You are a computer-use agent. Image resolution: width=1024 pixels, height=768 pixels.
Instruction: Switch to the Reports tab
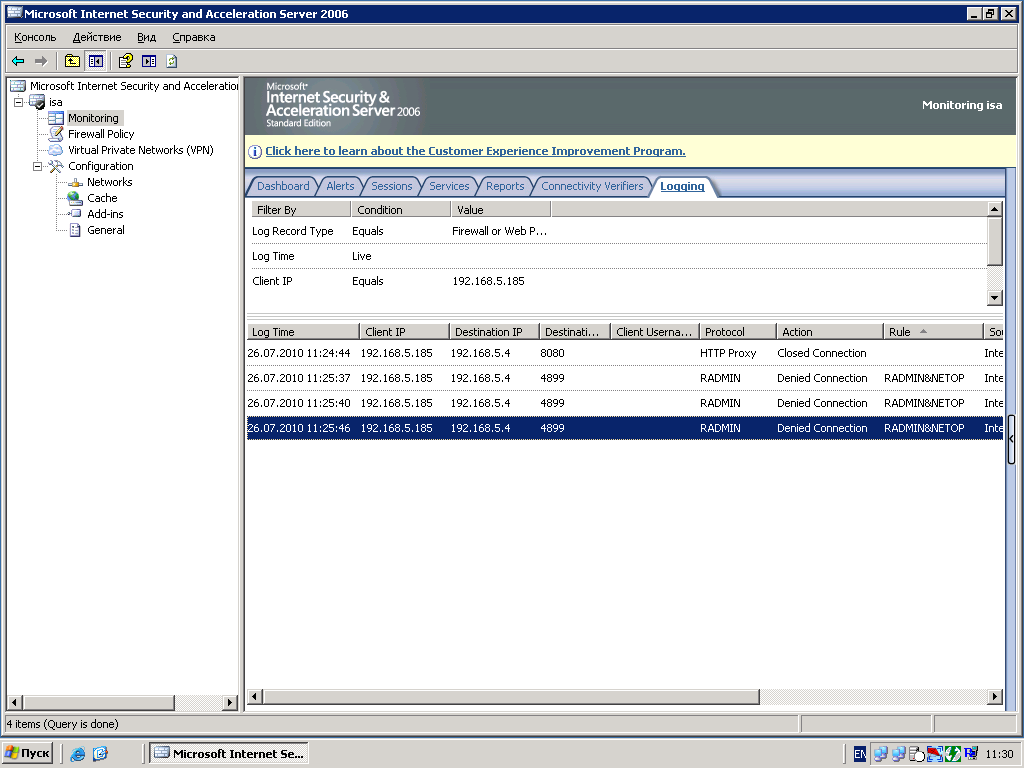tap(505, 186)
